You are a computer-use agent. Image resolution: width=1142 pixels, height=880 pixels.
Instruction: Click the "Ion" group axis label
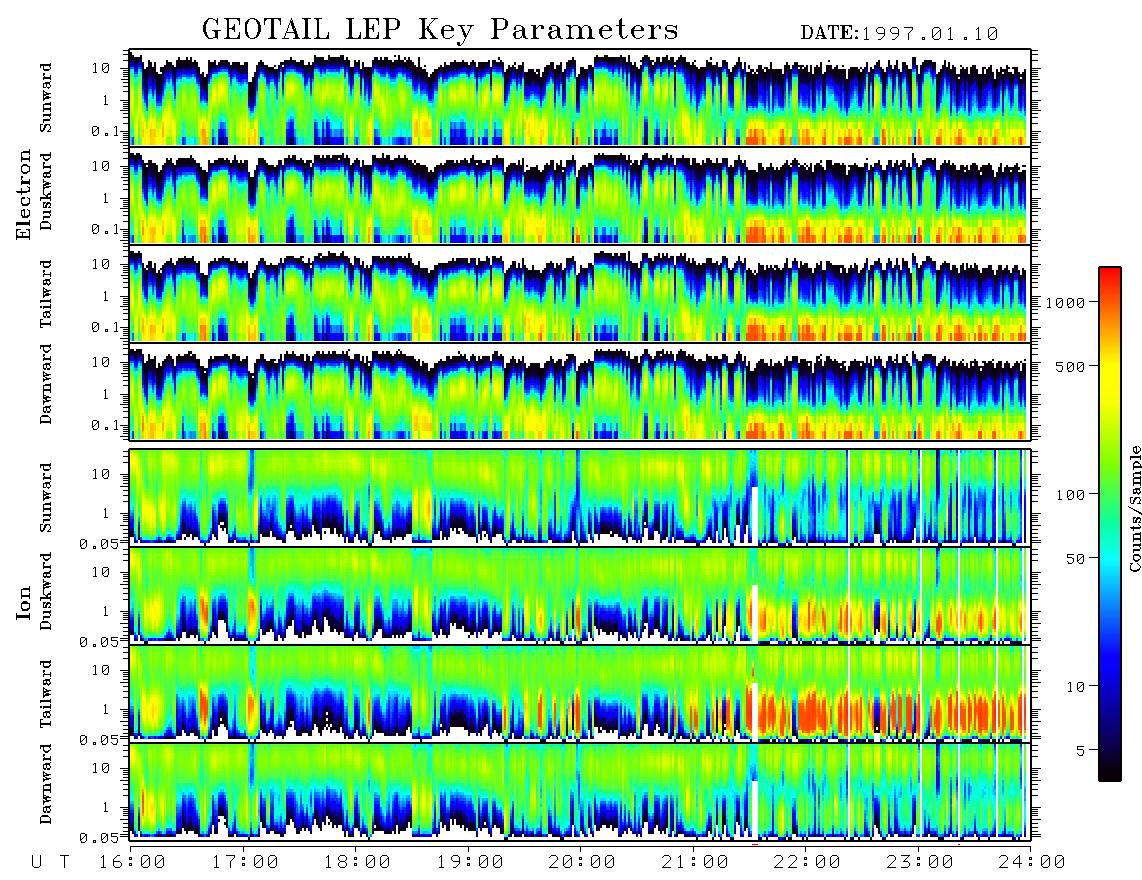(24, 603)
